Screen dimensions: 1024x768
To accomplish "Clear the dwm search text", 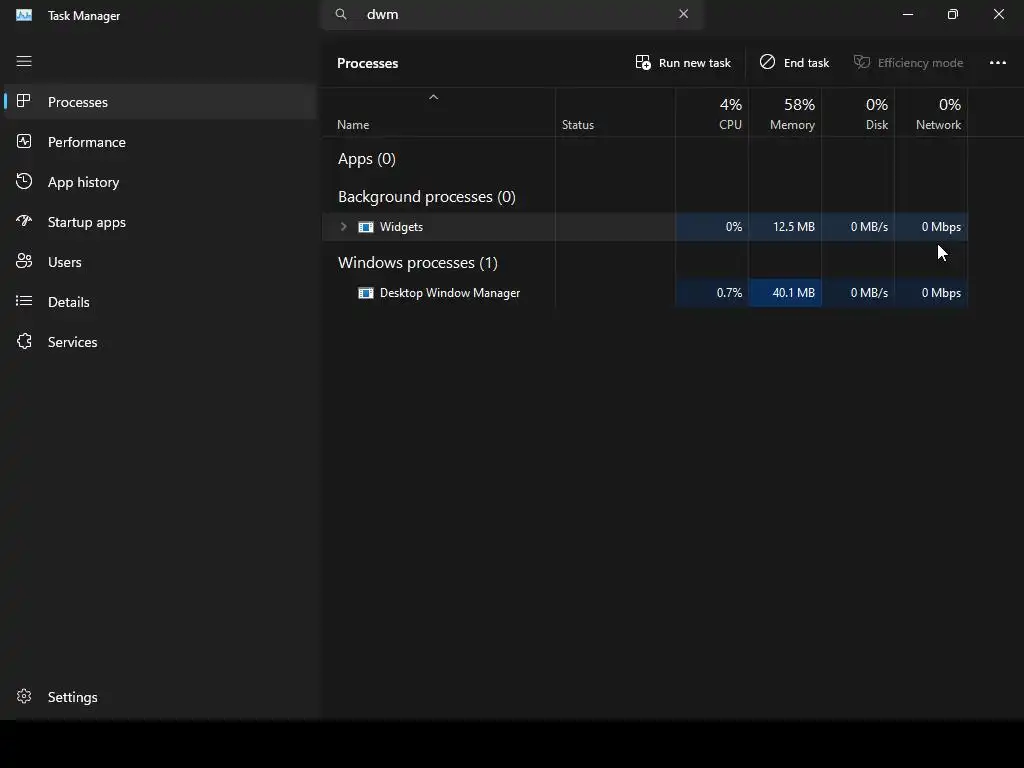I will click(x=683, y=14).
